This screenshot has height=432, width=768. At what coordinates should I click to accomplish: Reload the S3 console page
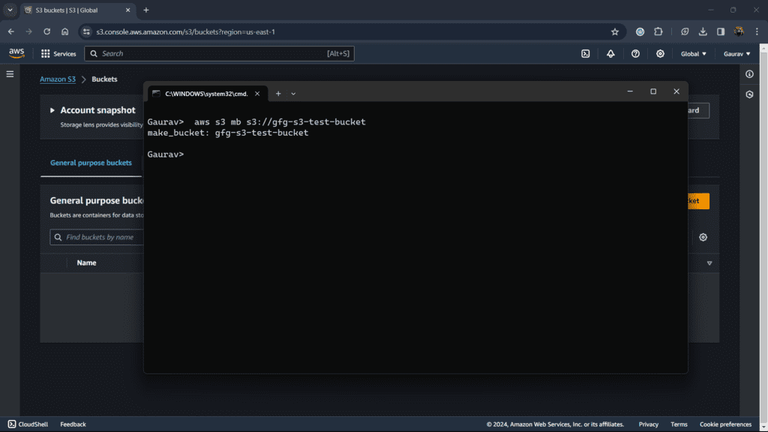[47, 31]
